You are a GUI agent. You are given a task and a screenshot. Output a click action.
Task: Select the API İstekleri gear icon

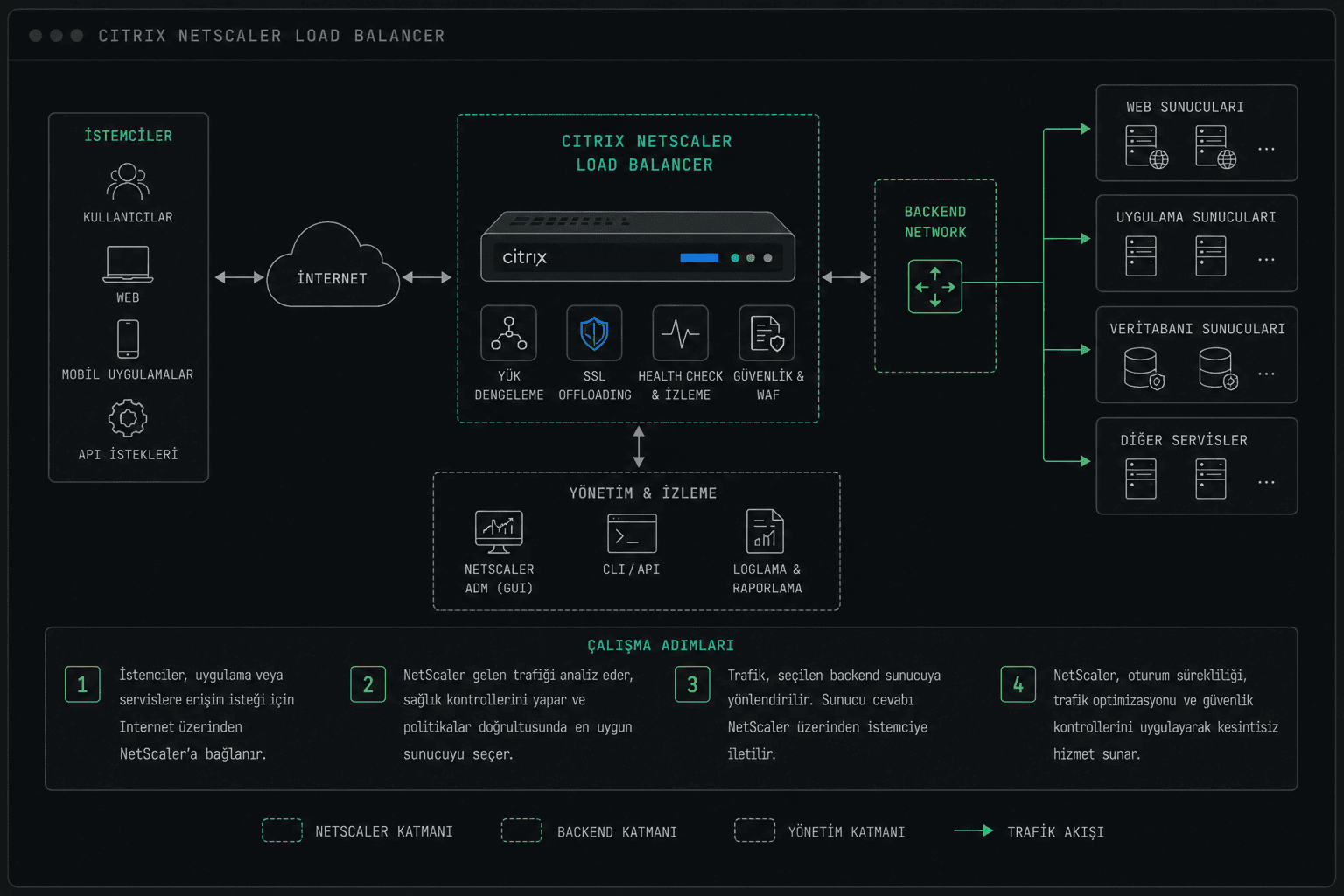[x=128, y=418]
